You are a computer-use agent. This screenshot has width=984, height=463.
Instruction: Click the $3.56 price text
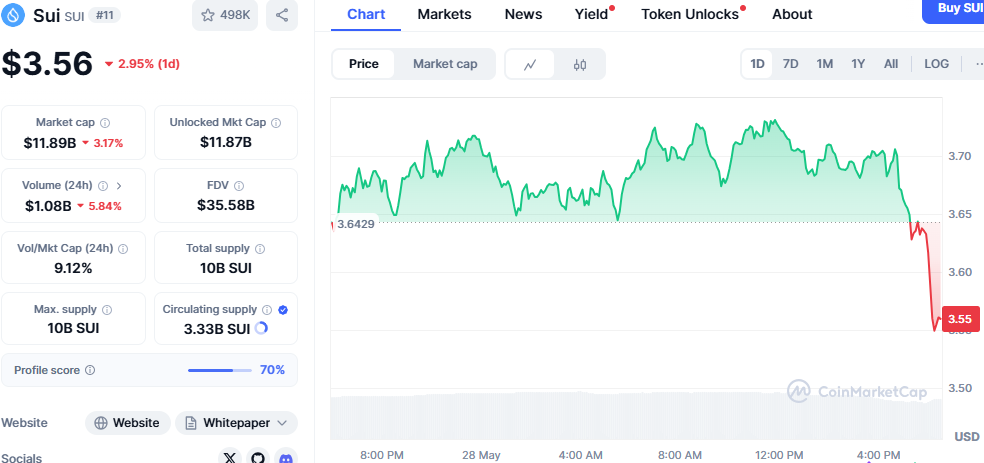47,63
